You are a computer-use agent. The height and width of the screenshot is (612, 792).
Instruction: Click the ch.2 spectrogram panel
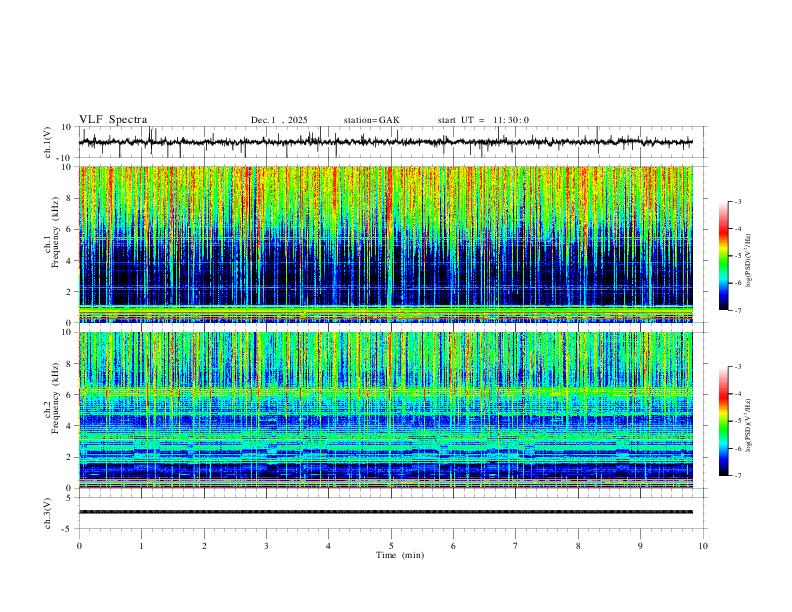pos(385,410)
